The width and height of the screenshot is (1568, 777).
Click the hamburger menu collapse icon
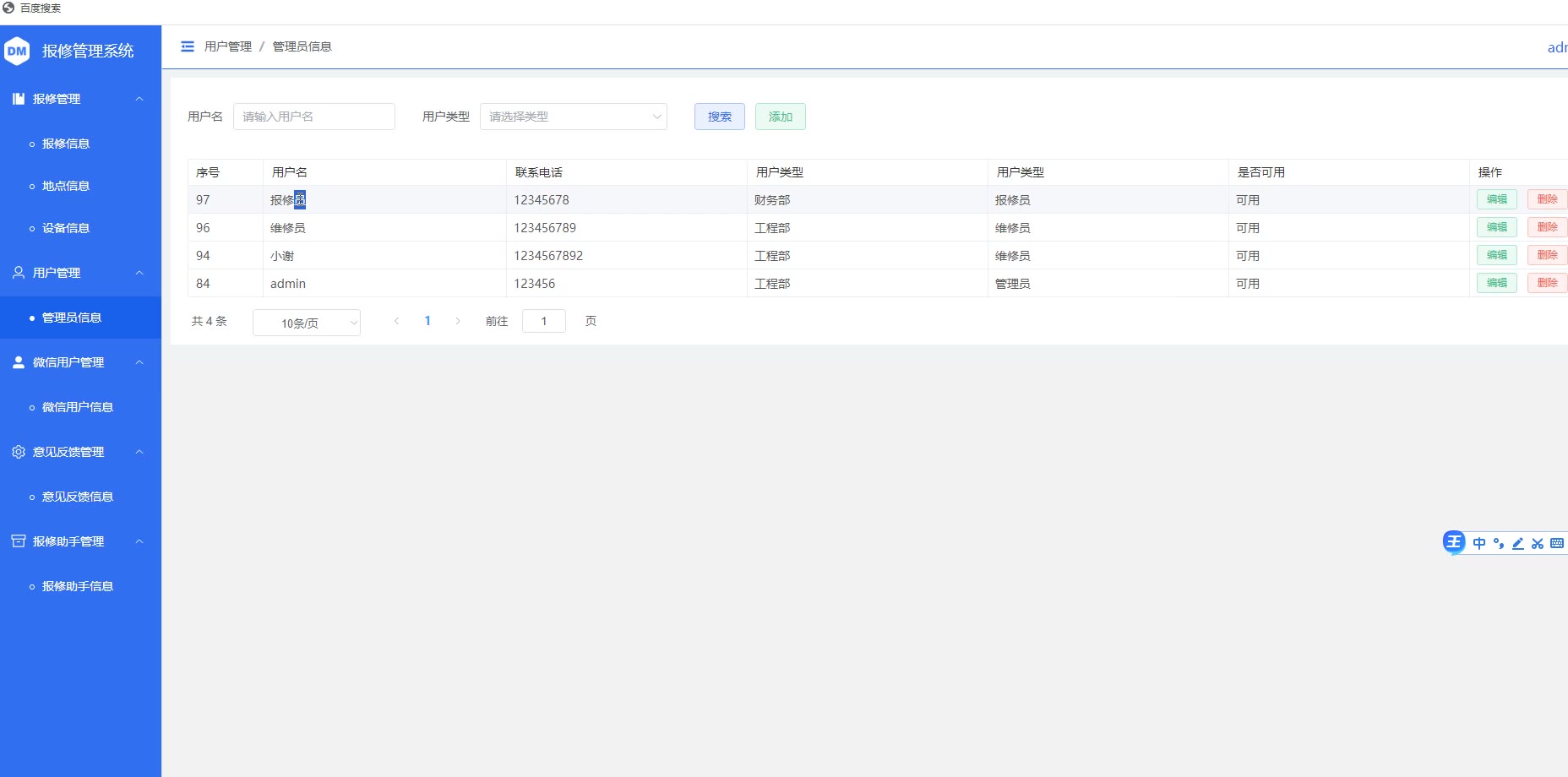pos(188,46)
